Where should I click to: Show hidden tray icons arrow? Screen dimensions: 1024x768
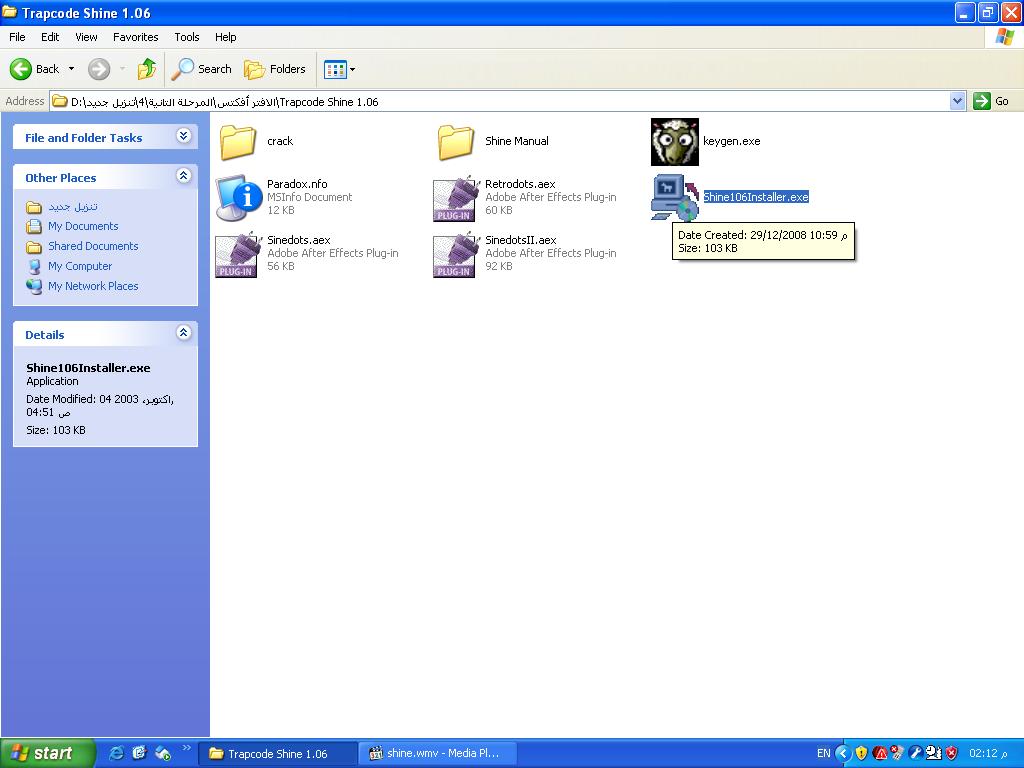pyautogui.click(x=843, y=754)
